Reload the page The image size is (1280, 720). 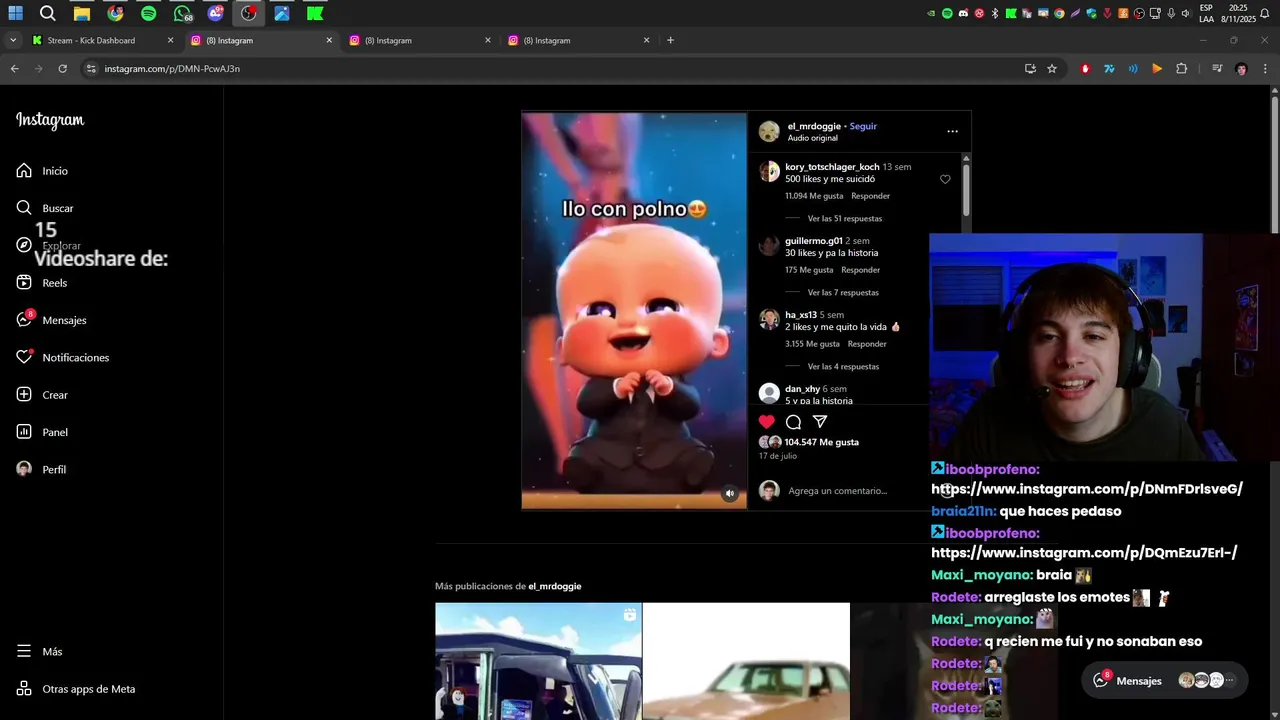click(62, 69)
